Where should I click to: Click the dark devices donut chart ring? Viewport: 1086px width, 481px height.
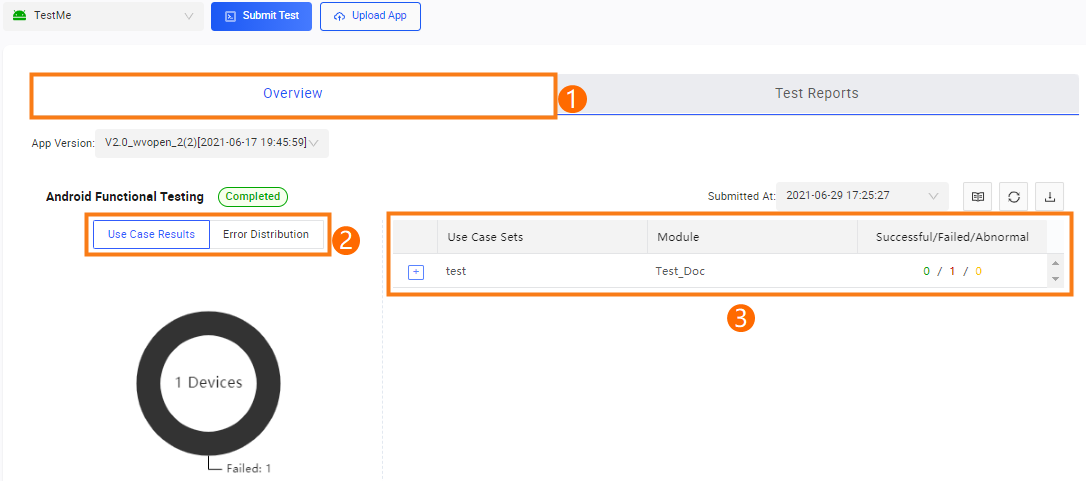tap(148, 382)
